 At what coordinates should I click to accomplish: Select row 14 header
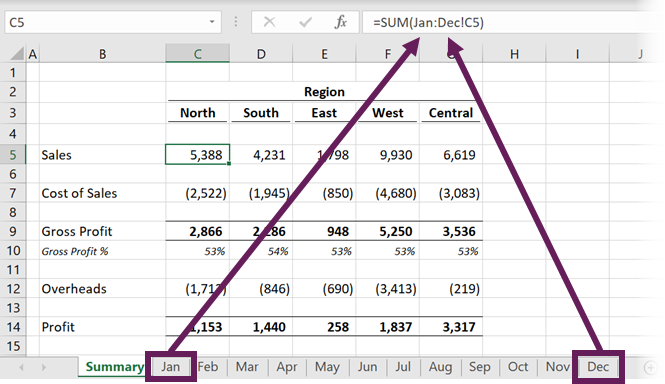pyautogui.click(x=13, y=327)
